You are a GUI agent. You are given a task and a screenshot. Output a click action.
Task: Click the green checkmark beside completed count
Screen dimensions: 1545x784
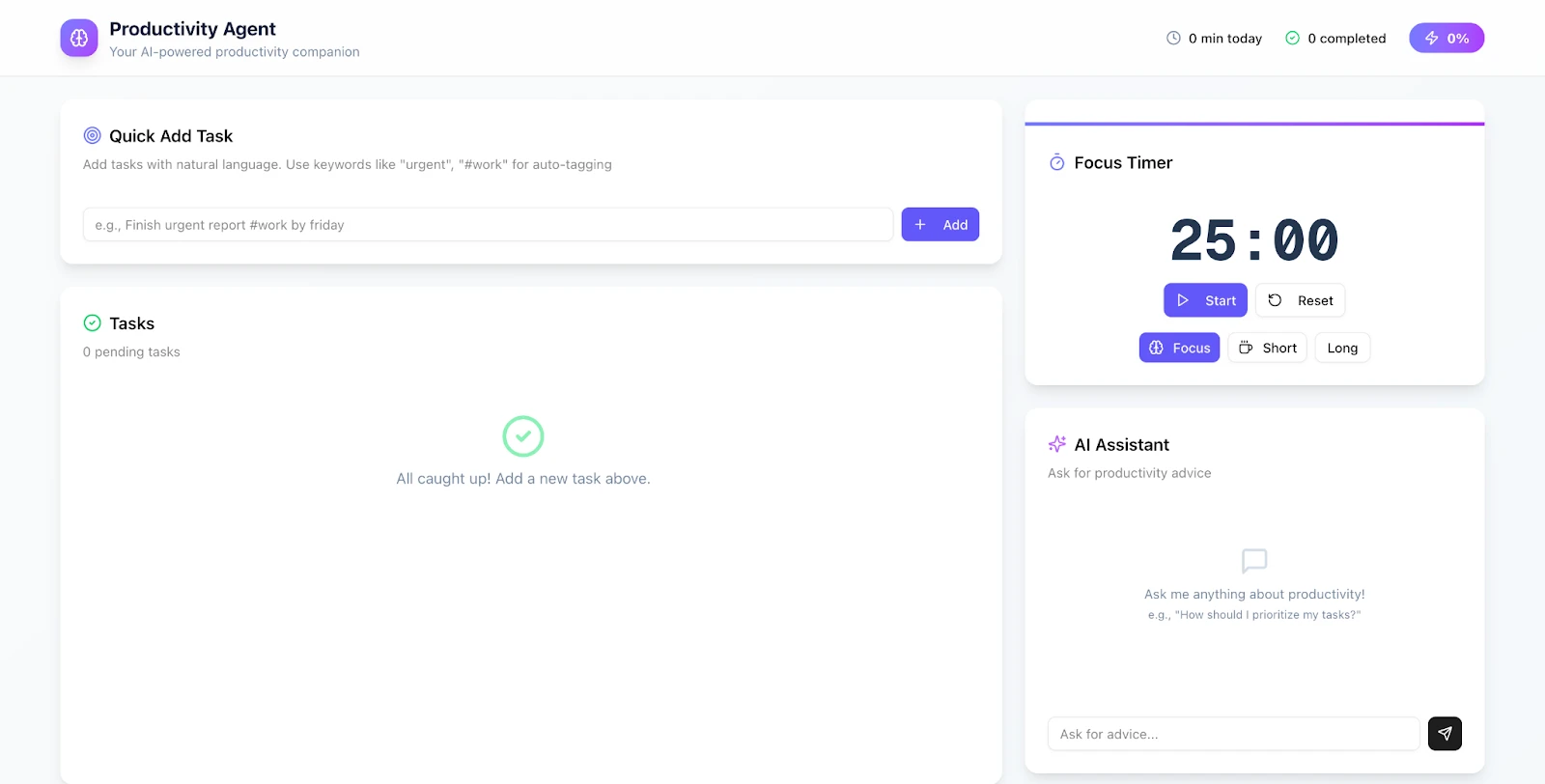point(1292,39)
